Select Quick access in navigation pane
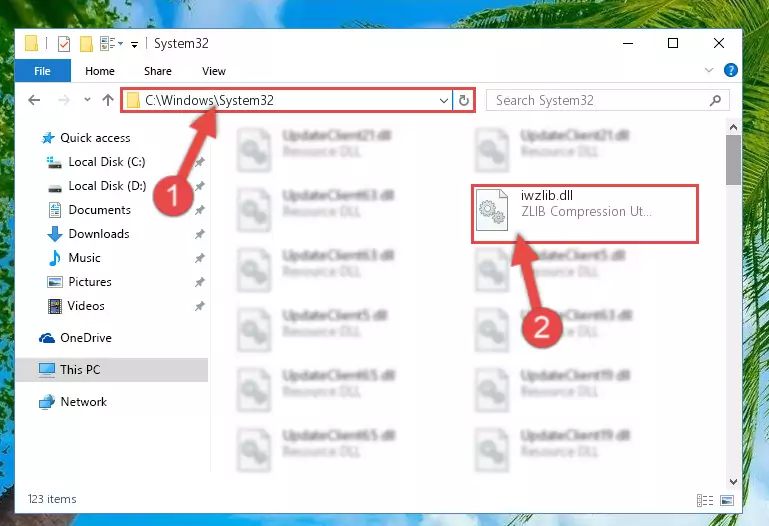 (x=95, y=138)
